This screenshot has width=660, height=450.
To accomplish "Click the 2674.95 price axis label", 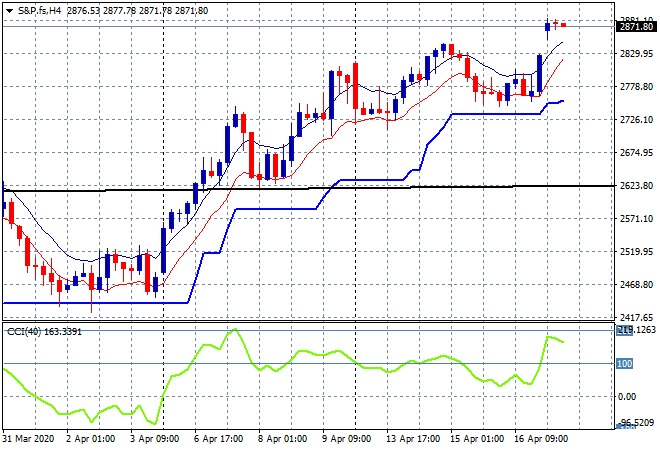I will (x=636, y=153).
